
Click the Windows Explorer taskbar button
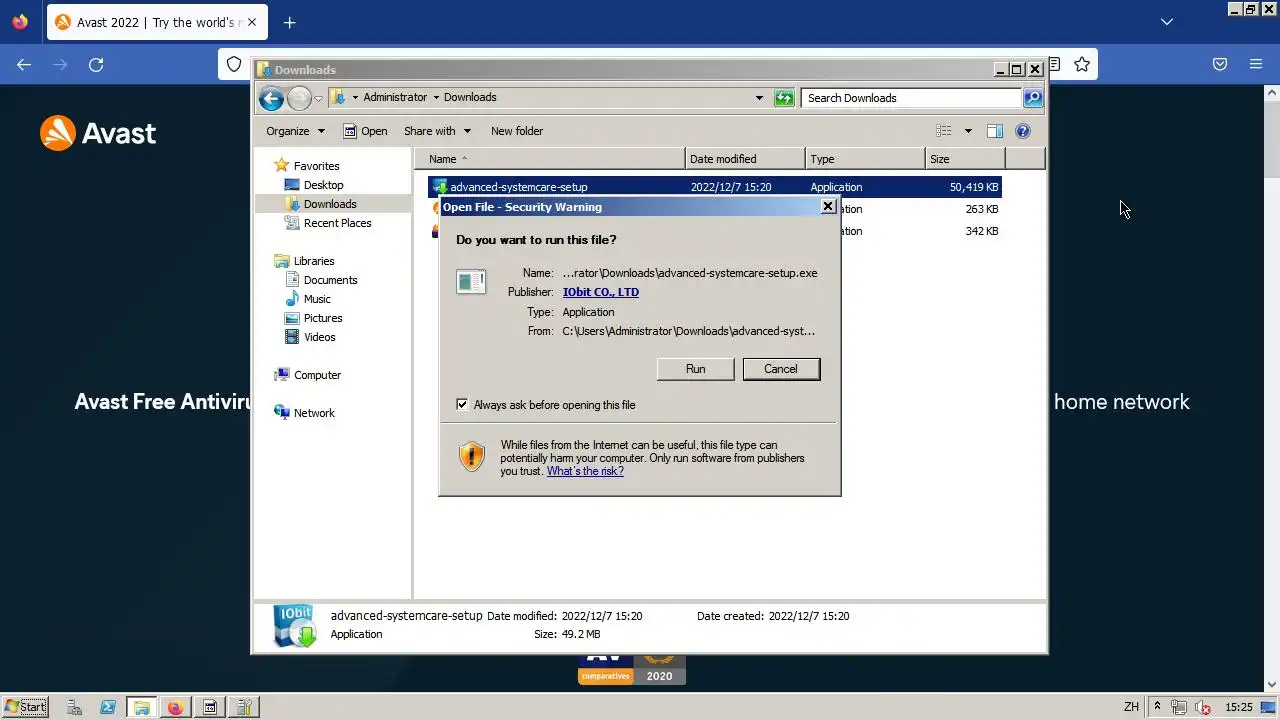pos(142,707)
